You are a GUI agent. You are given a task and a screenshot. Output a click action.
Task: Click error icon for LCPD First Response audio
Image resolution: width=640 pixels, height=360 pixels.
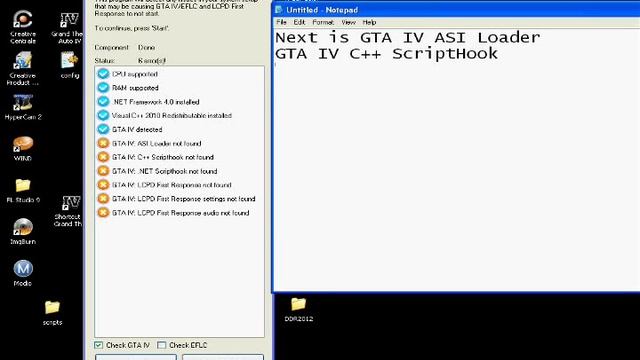[x=103, y=213]
